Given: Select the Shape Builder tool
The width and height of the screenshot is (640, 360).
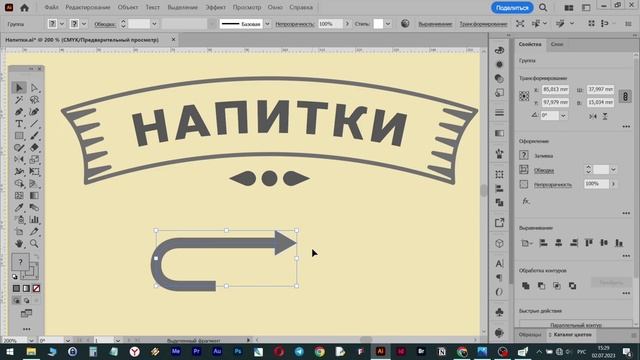Looking at the screenshot, I should [19, 183].
